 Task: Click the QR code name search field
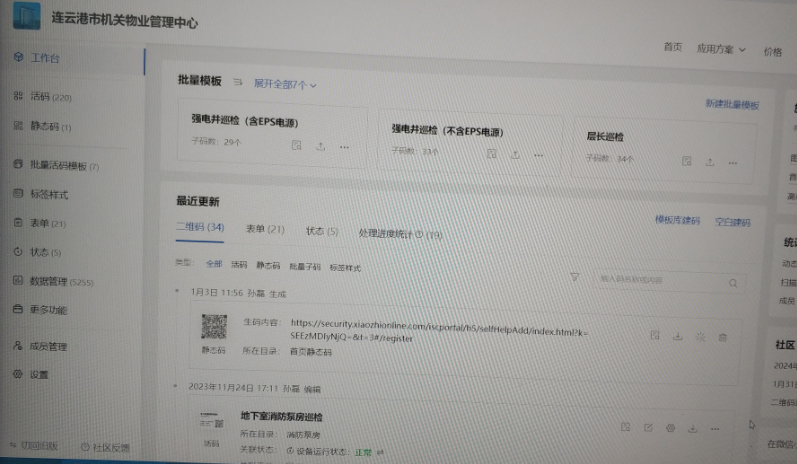660,281
